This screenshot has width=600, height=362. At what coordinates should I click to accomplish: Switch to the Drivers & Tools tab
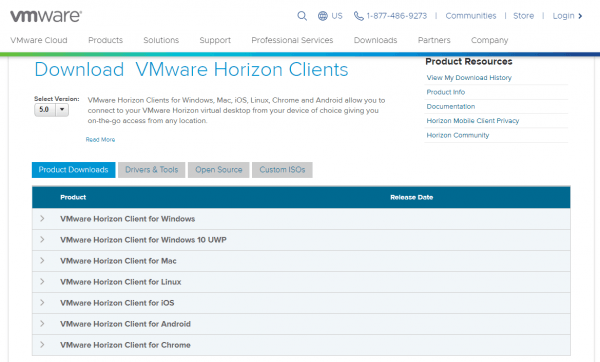tap(152, 170)
